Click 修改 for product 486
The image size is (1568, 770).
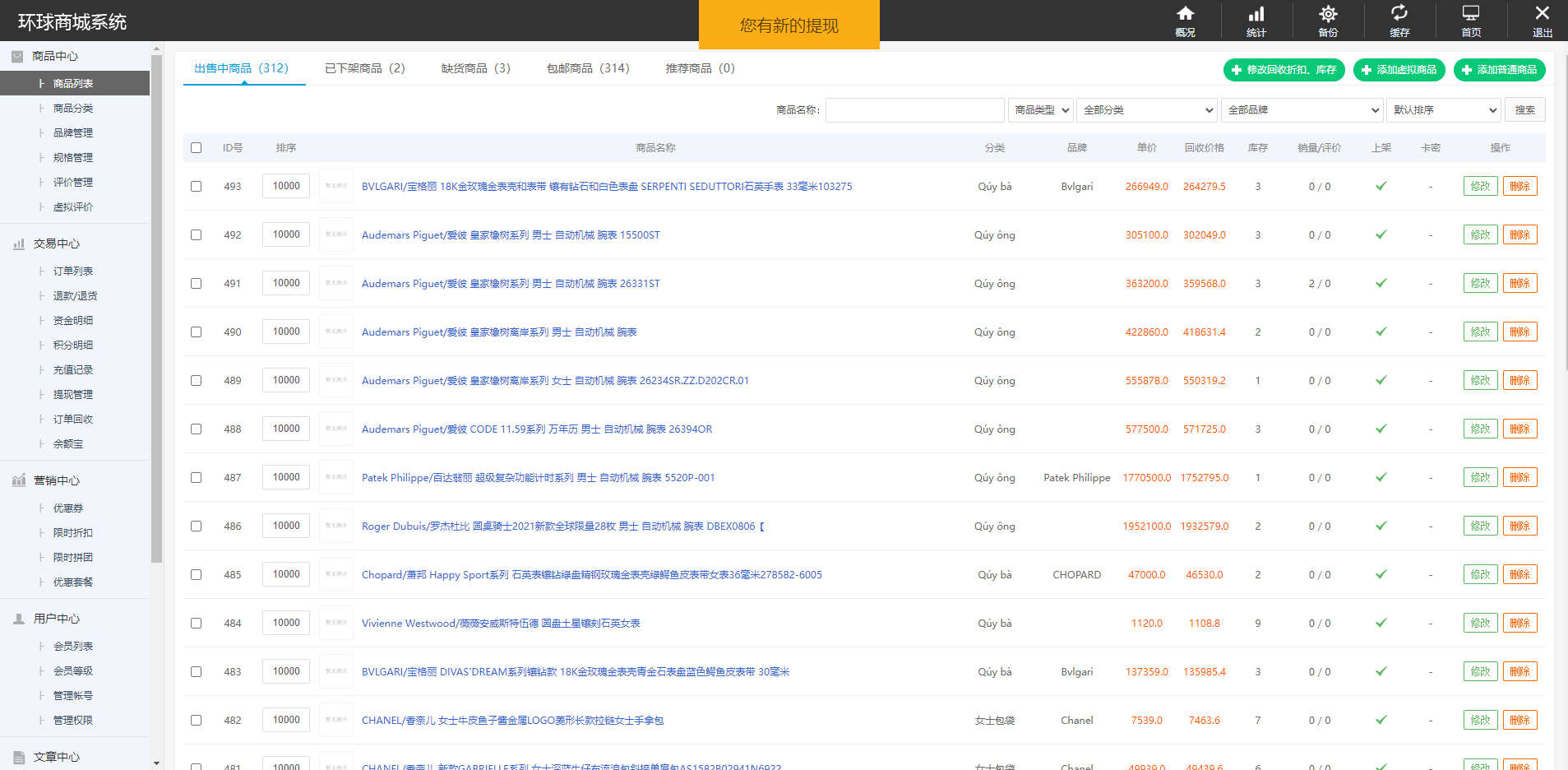click(x=1480, y=526)
